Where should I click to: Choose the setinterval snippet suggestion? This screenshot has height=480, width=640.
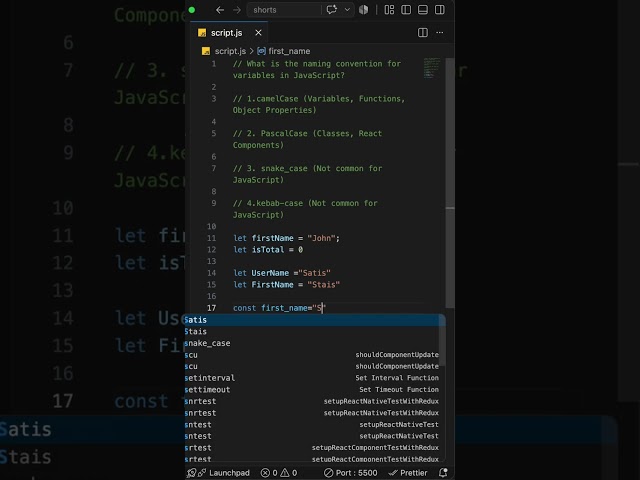(x=314, y=378)
